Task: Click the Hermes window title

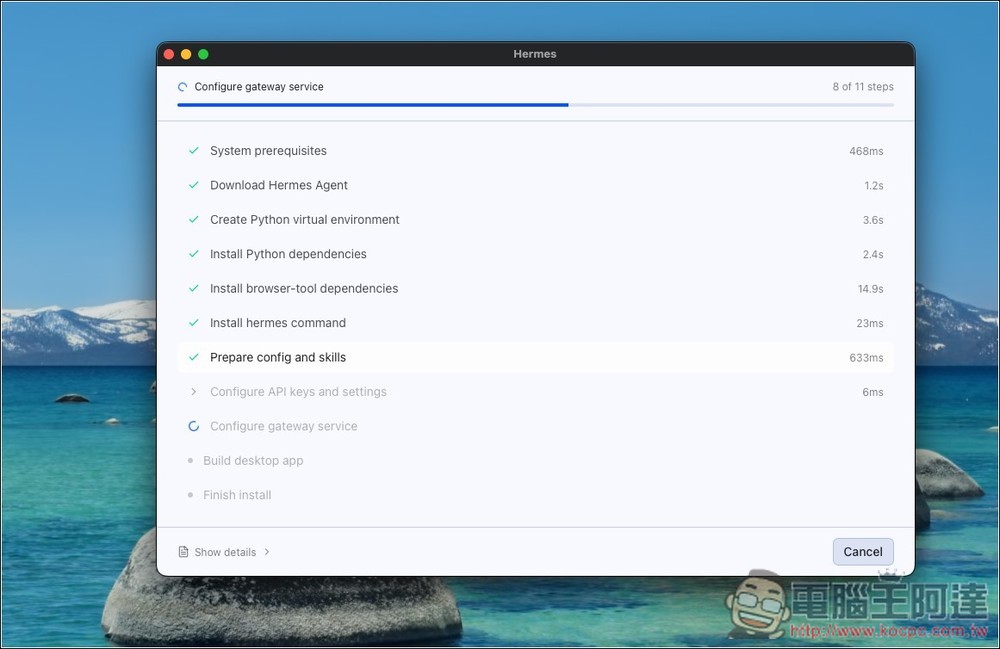Action: (535, 54)
